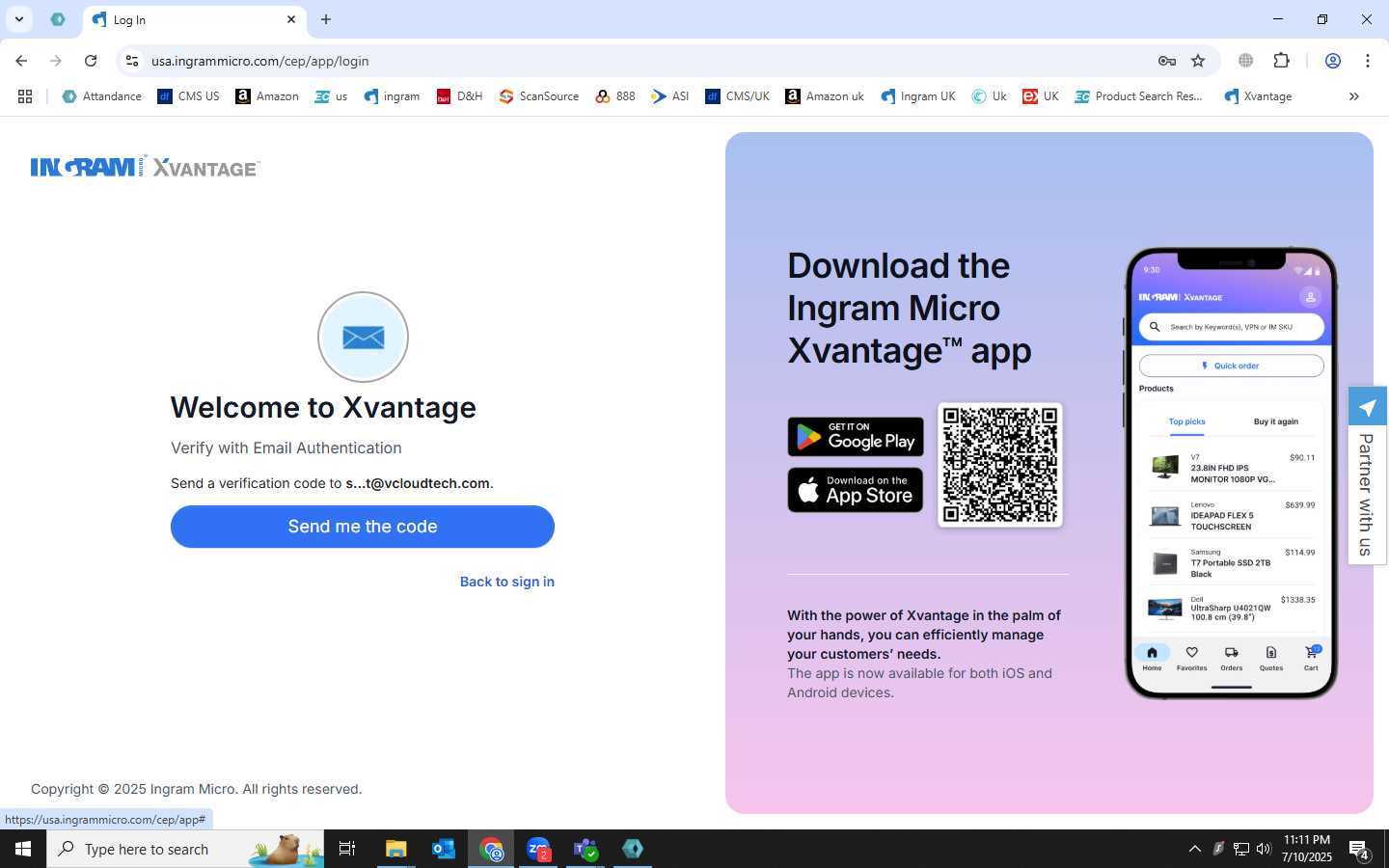Open the Get it on Google Play badge
This screenshot has width=1389, height=868.
(856, 437)
